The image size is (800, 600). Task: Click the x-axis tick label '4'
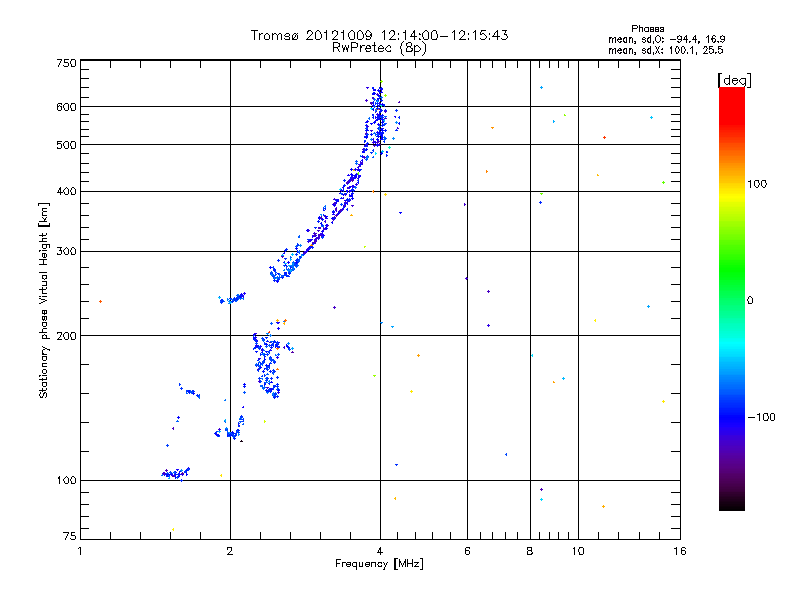point(380,551)
